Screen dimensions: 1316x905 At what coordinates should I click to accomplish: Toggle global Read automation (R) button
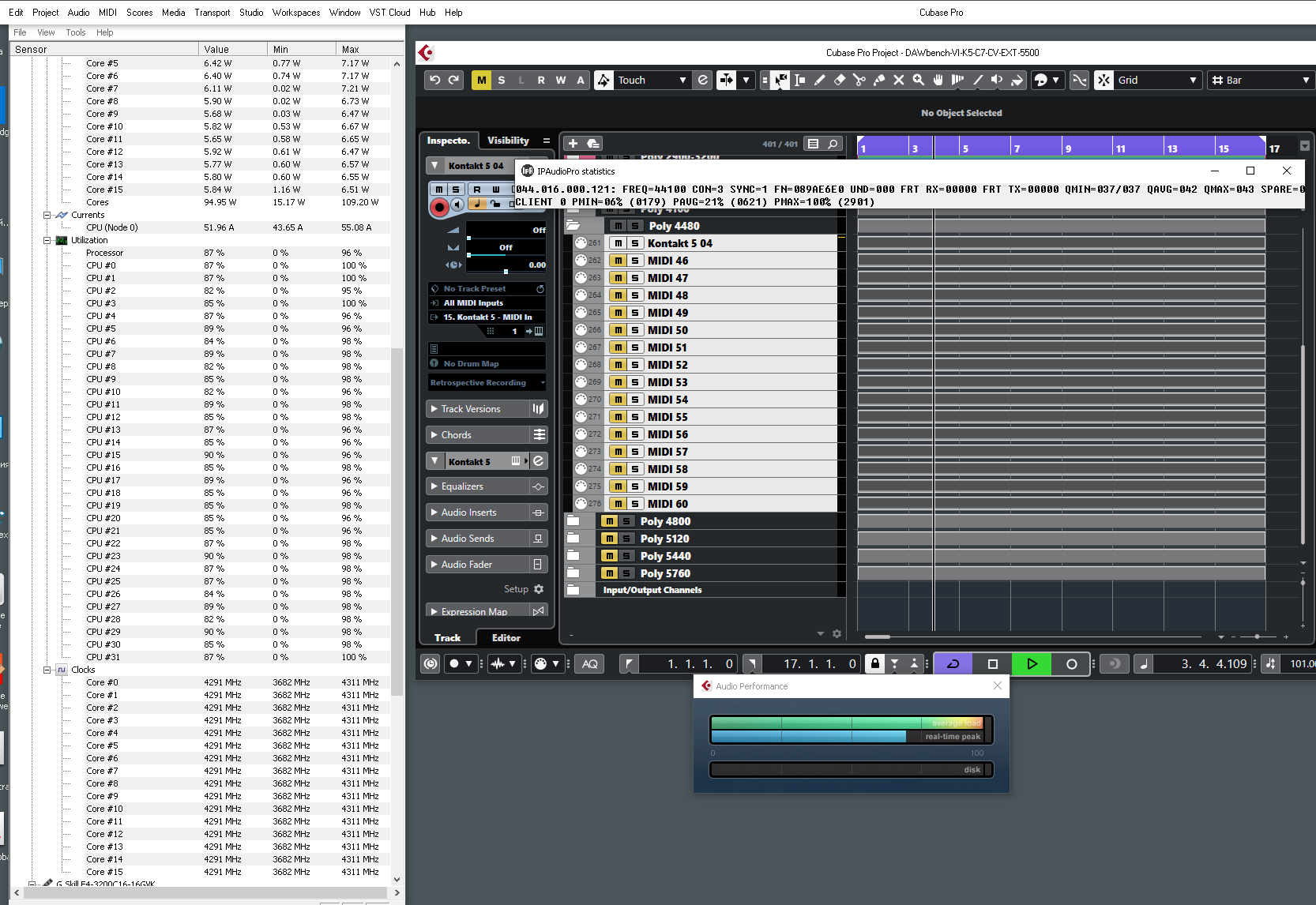tap(540, 80)
